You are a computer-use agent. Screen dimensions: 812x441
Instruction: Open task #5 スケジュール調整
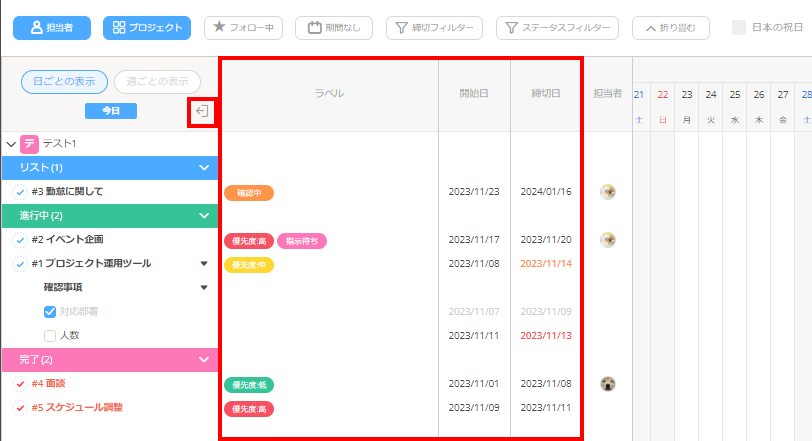pos(77,407)
